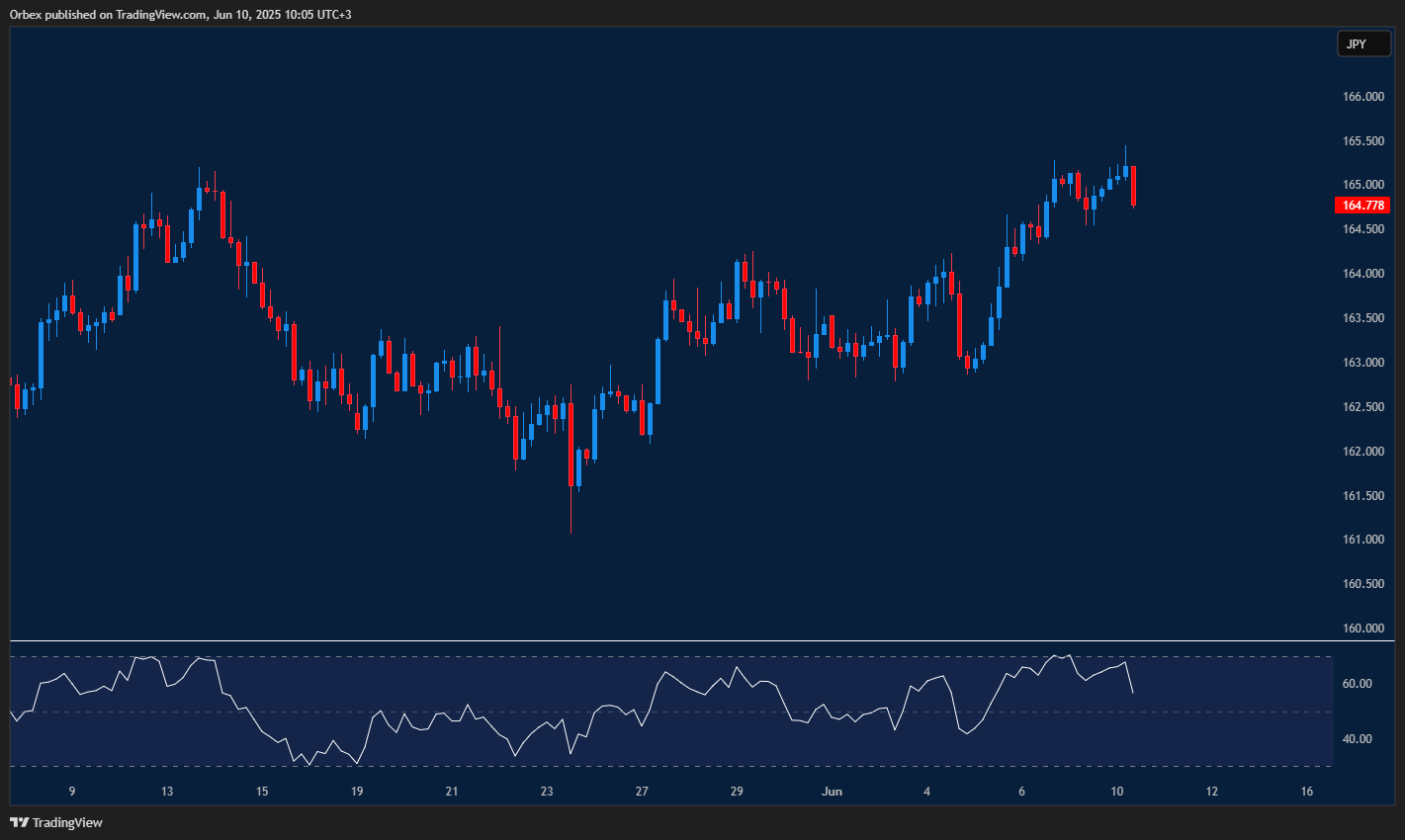Select the 160.000 price axis label
This screenshot has height=840, width=1405.
1361,629
